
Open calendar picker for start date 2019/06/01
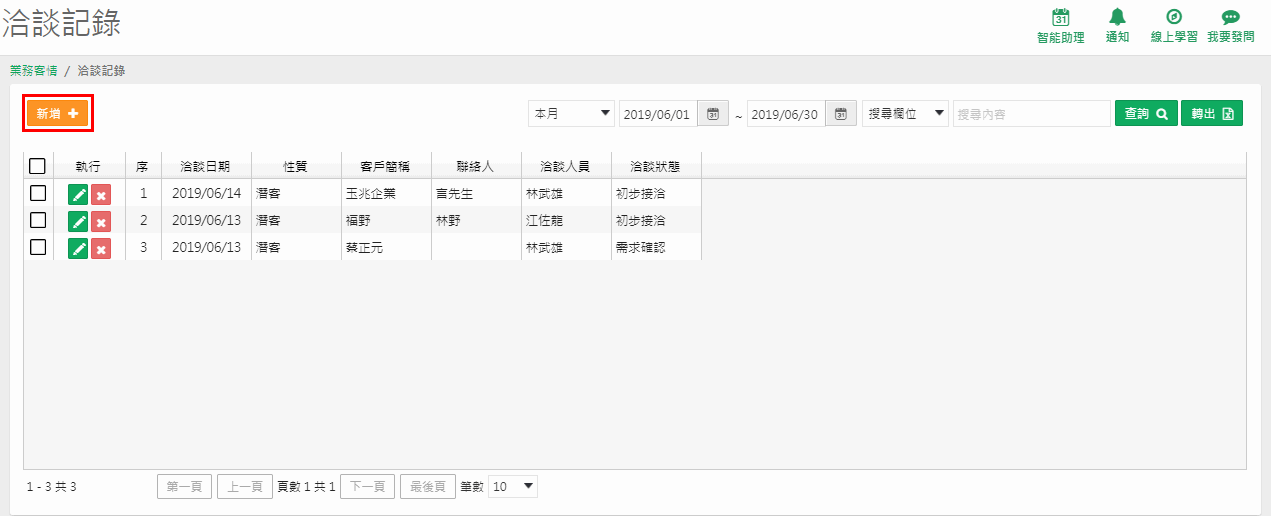713,114
